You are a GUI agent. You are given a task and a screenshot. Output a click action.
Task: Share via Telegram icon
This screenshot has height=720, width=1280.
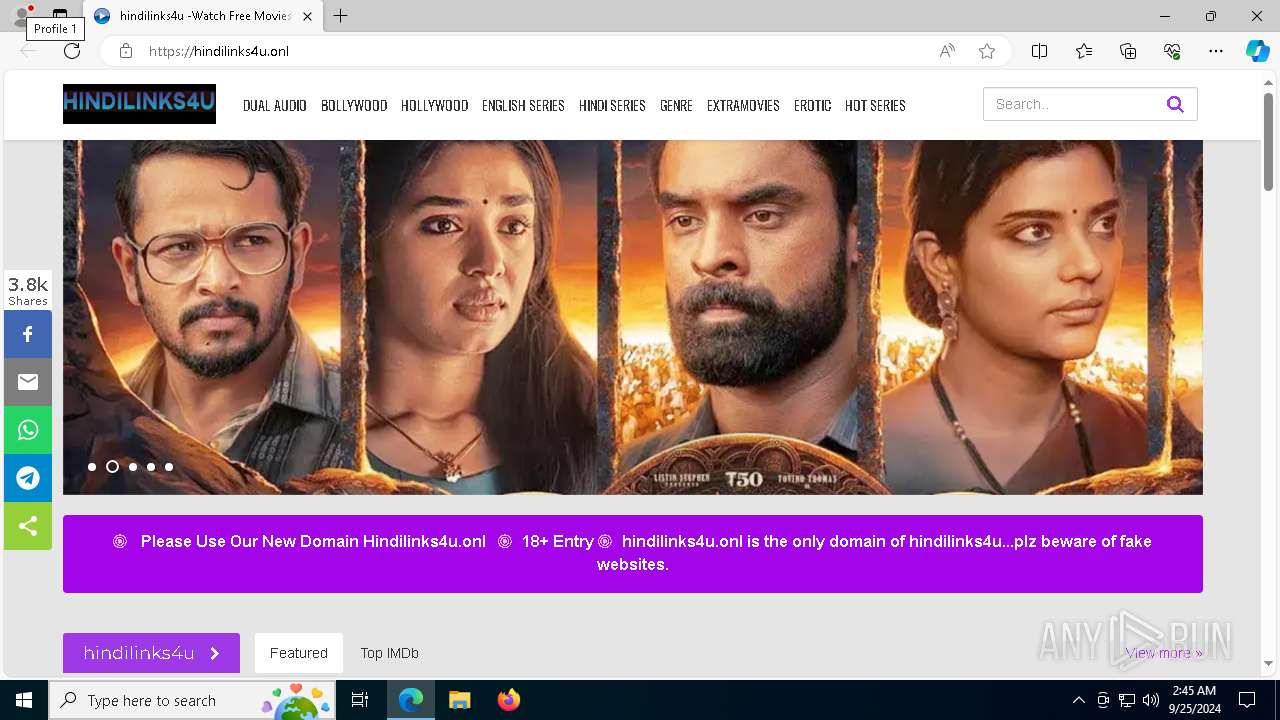click(x=28, y=478)
